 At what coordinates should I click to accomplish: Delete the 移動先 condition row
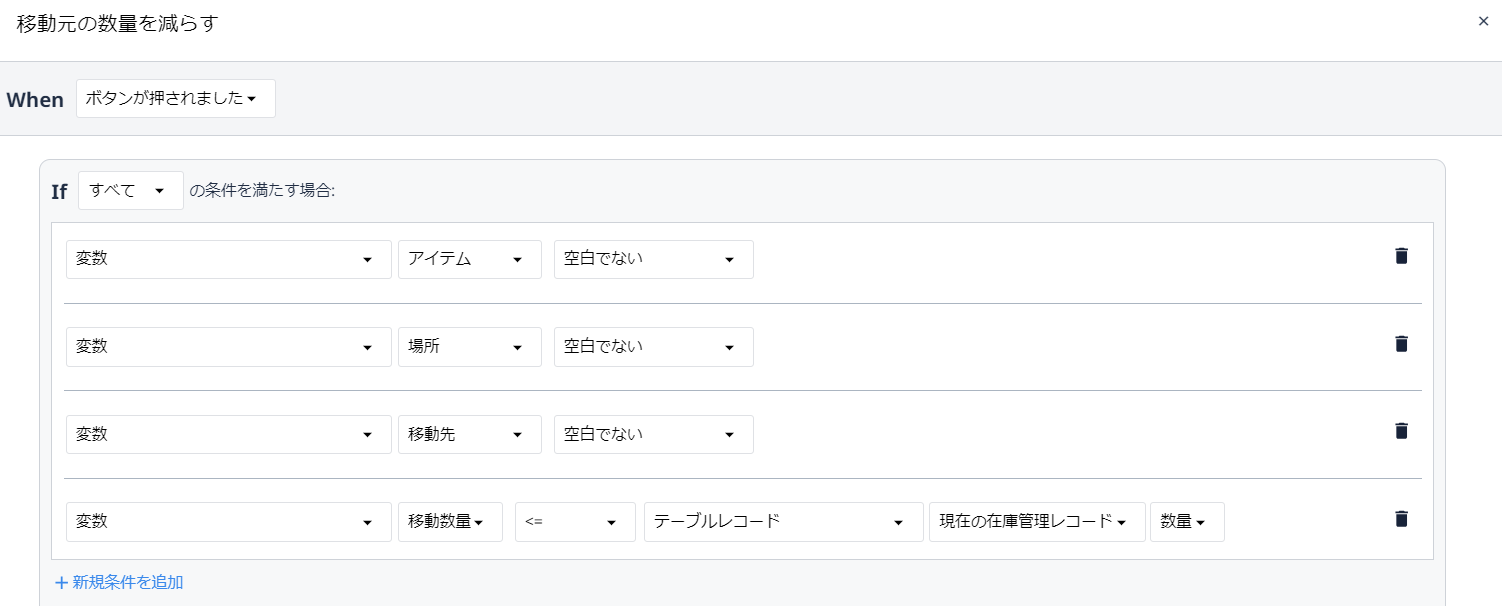(x=1401, y=431)
